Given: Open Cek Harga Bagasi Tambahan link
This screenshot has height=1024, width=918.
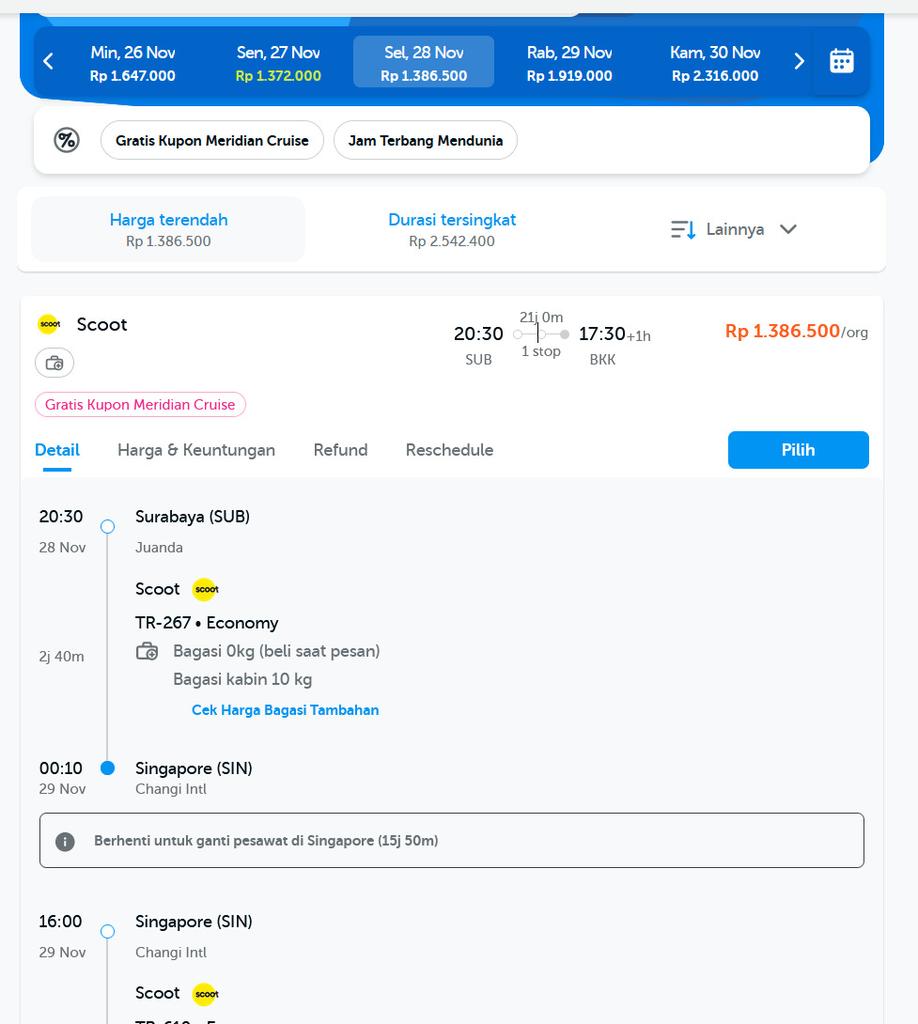Looking at the screenshot, I should [x=285, y=710].
